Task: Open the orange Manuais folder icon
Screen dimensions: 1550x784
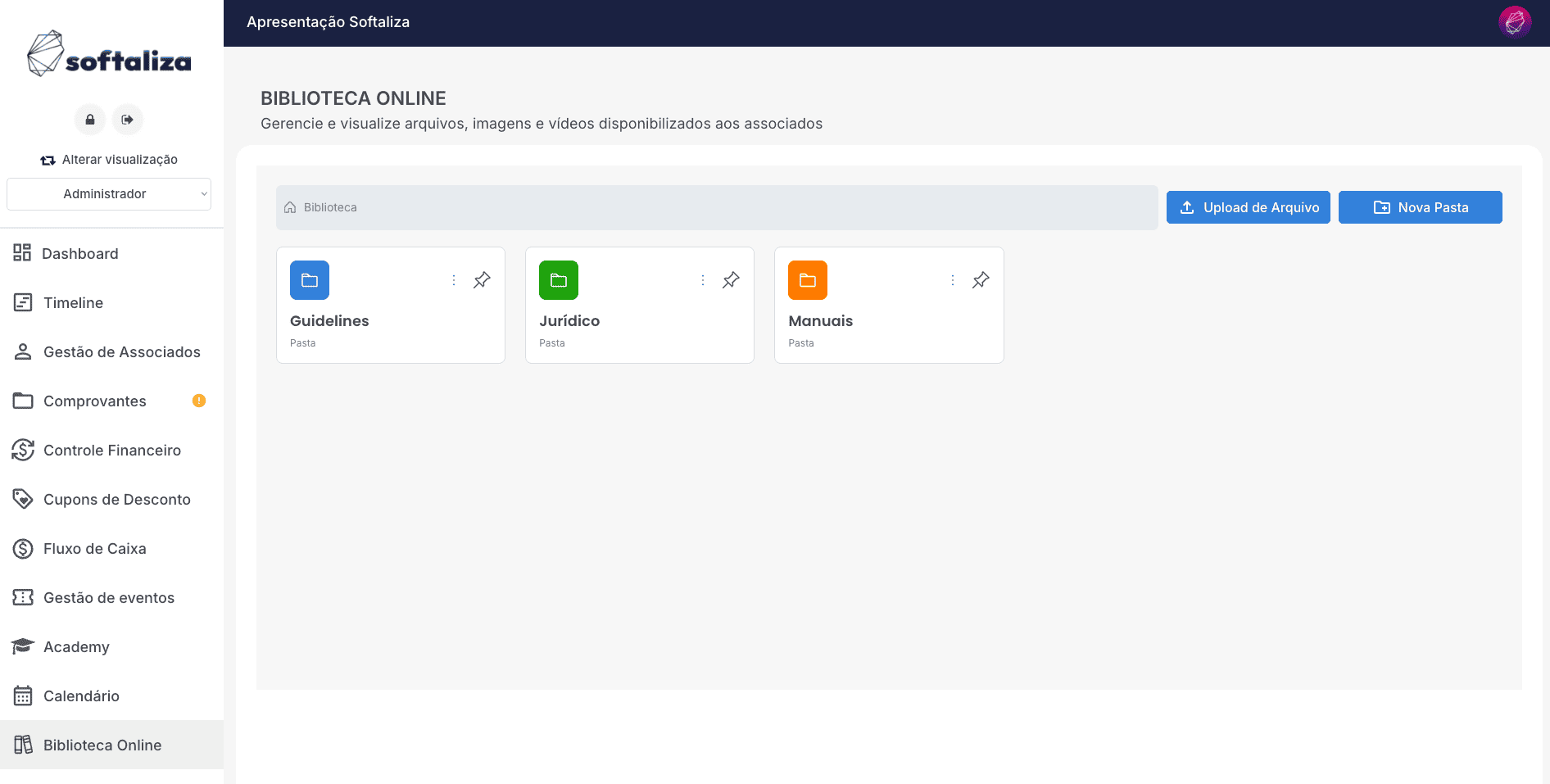Action: 808,280
